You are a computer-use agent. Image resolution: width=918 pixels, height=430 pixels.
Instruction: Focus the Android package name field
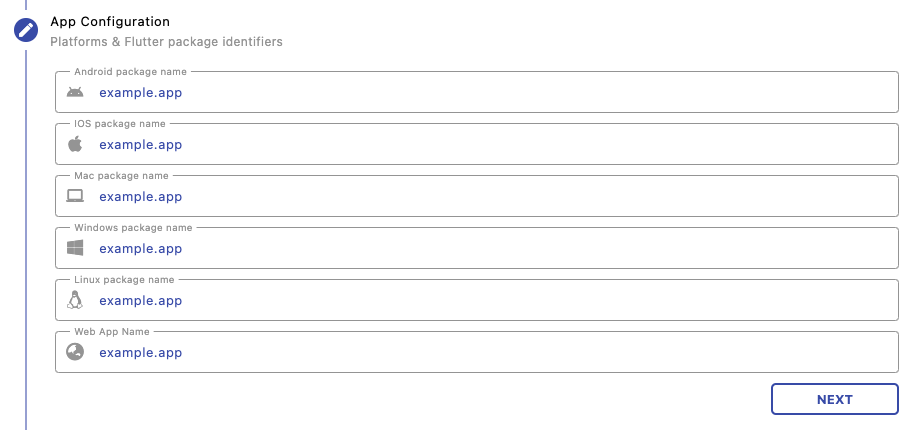point(490,93)
